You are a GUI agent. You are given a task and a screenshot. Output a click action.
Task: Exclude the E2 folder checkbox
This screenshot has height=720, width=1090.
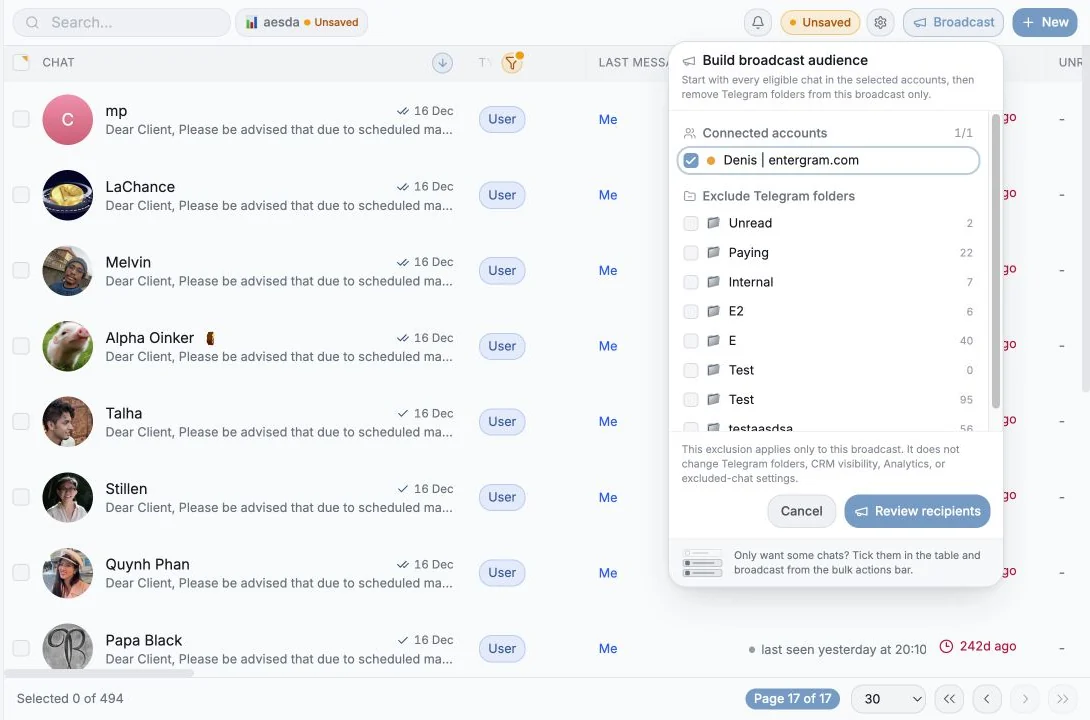pos(690,311)
